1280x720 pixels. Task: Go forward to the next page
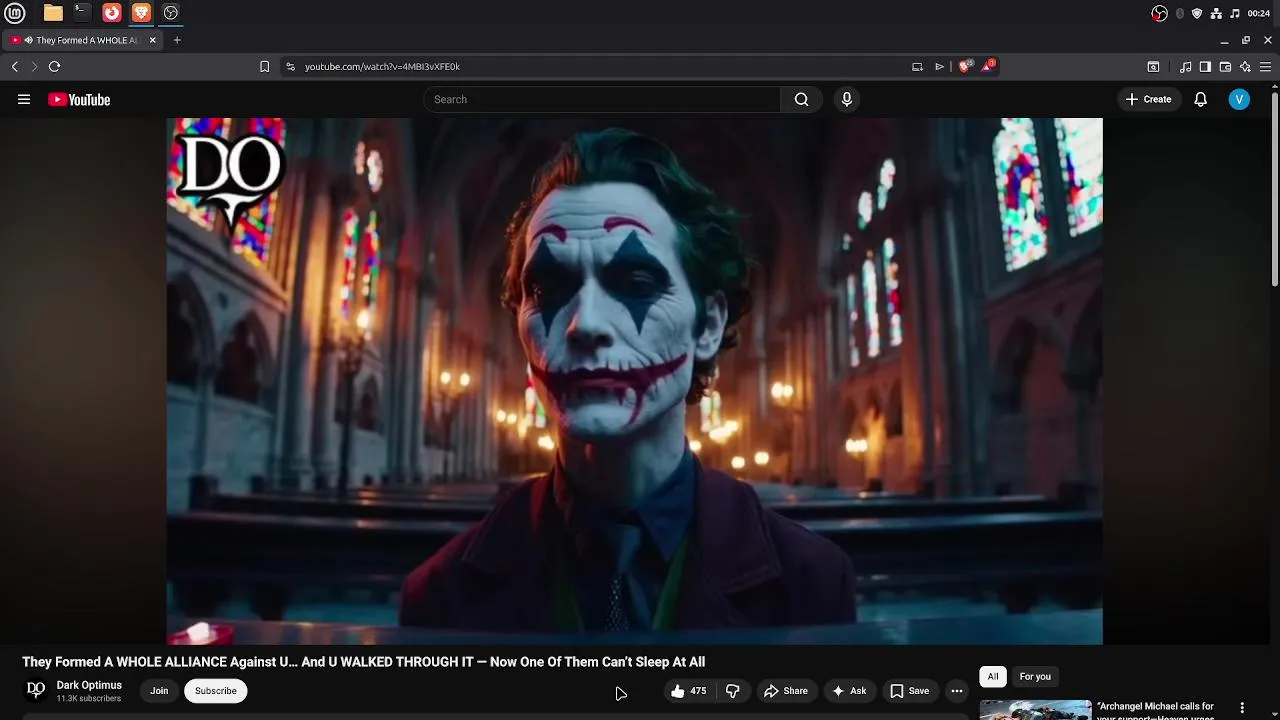34,67
